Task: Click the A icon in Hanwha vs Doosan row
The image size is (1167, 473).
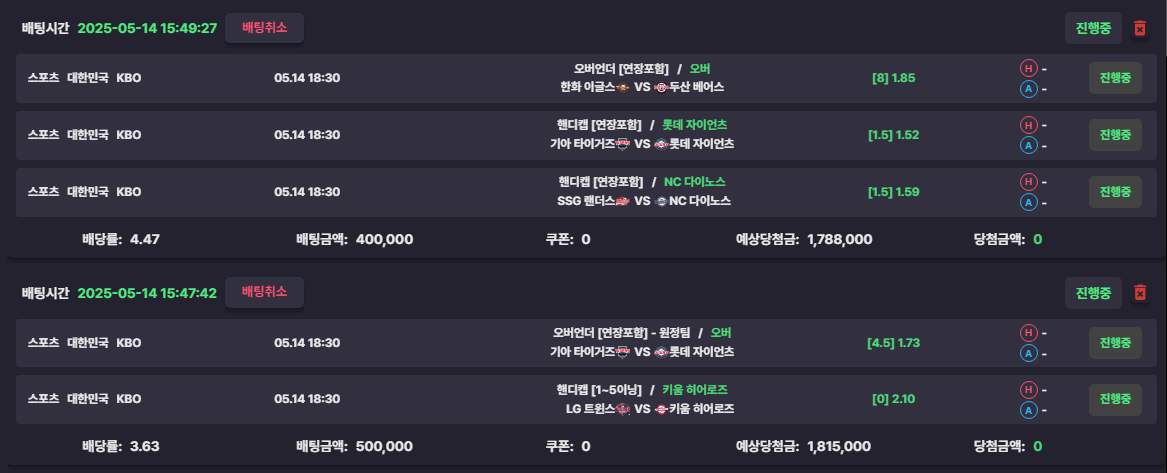Action: (1028, 89)
